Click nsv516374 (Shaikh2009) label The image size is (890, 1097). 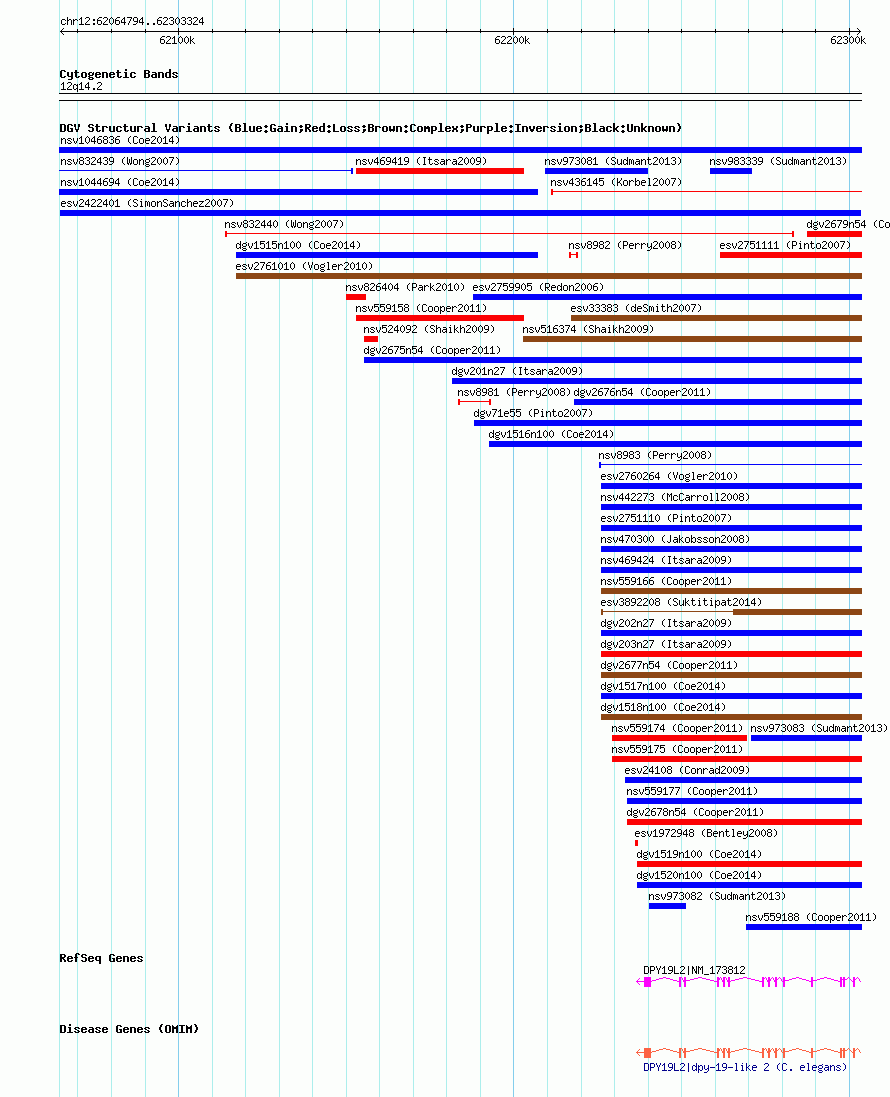tap(588, 329)
